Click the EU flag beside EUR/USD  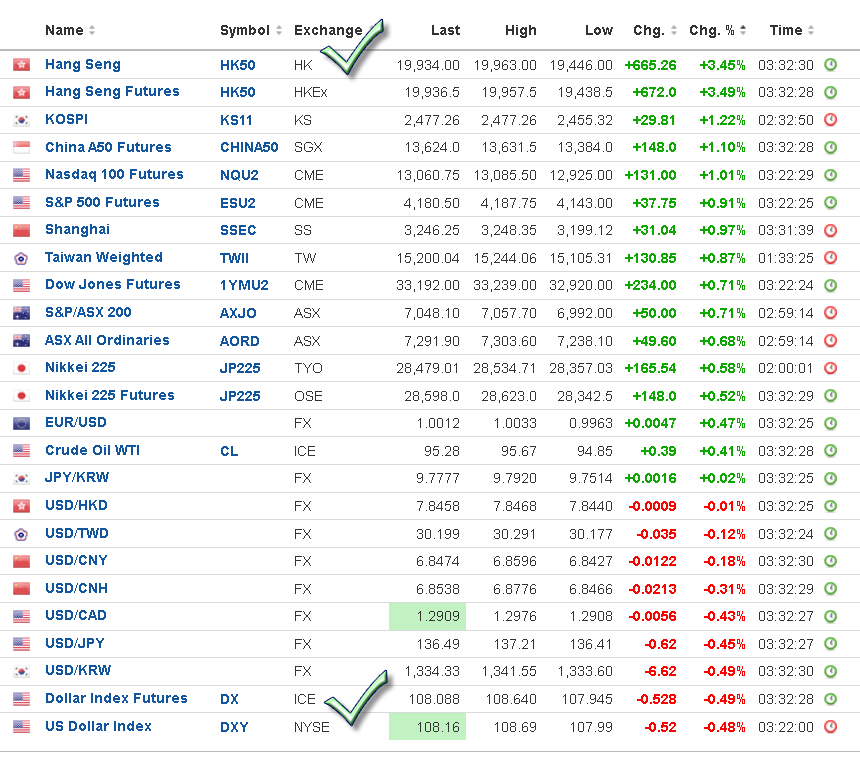21,423
